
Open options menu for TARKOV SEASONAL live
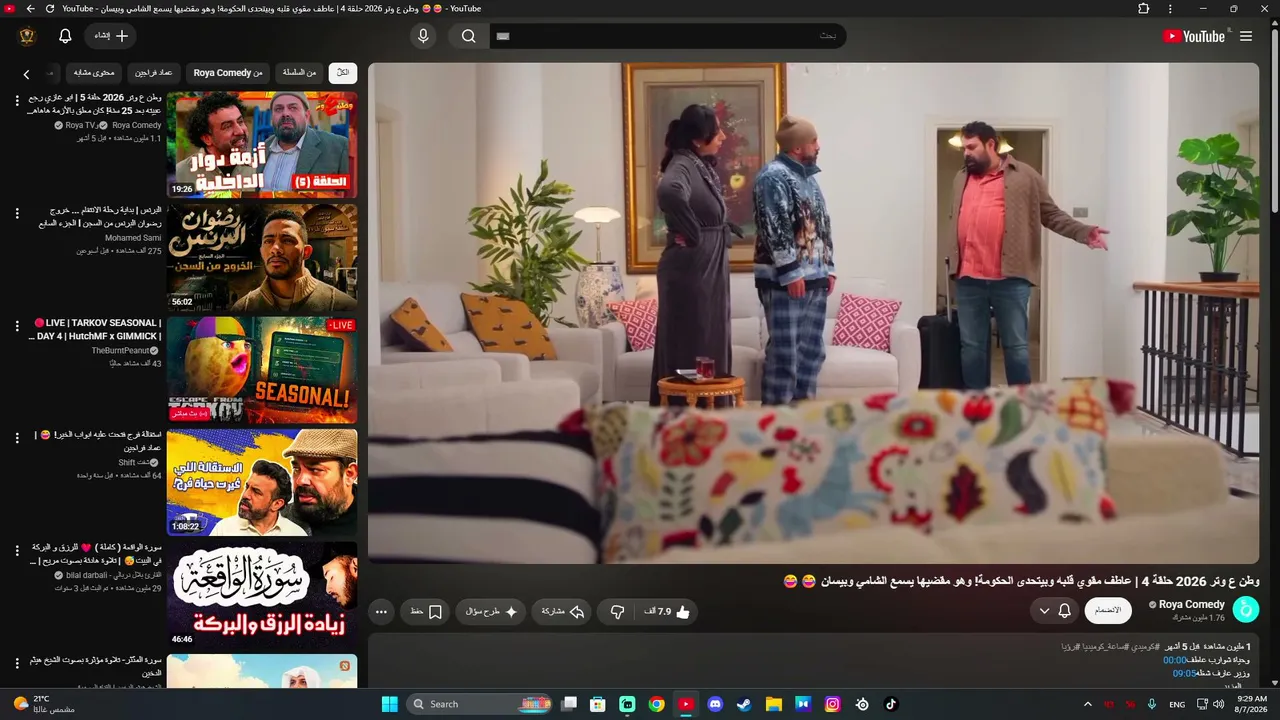click(x=17, y=326)
